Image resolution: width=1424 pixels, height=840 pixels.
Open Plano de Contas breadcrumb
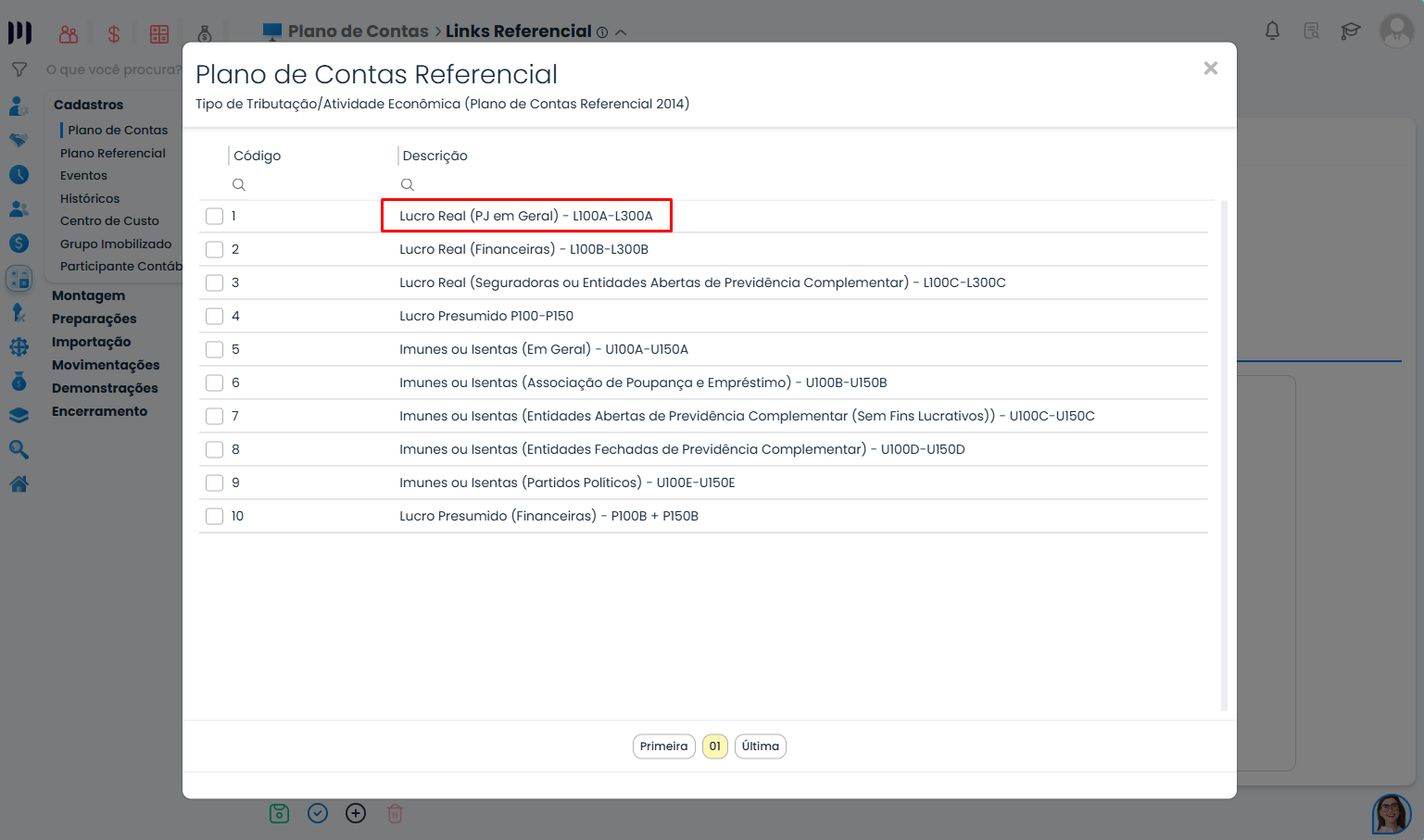[359, 31]
